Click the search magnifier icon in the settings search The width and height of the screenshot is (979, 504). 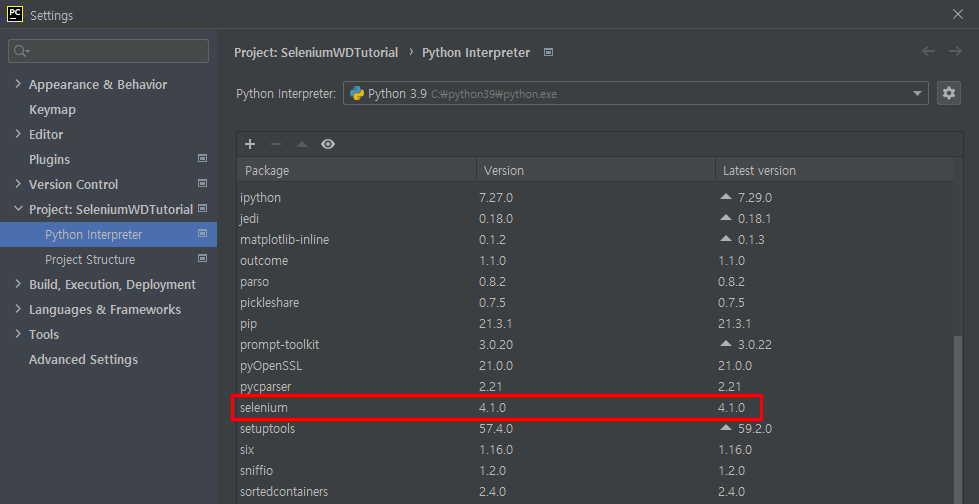click(x=21, y=51)
